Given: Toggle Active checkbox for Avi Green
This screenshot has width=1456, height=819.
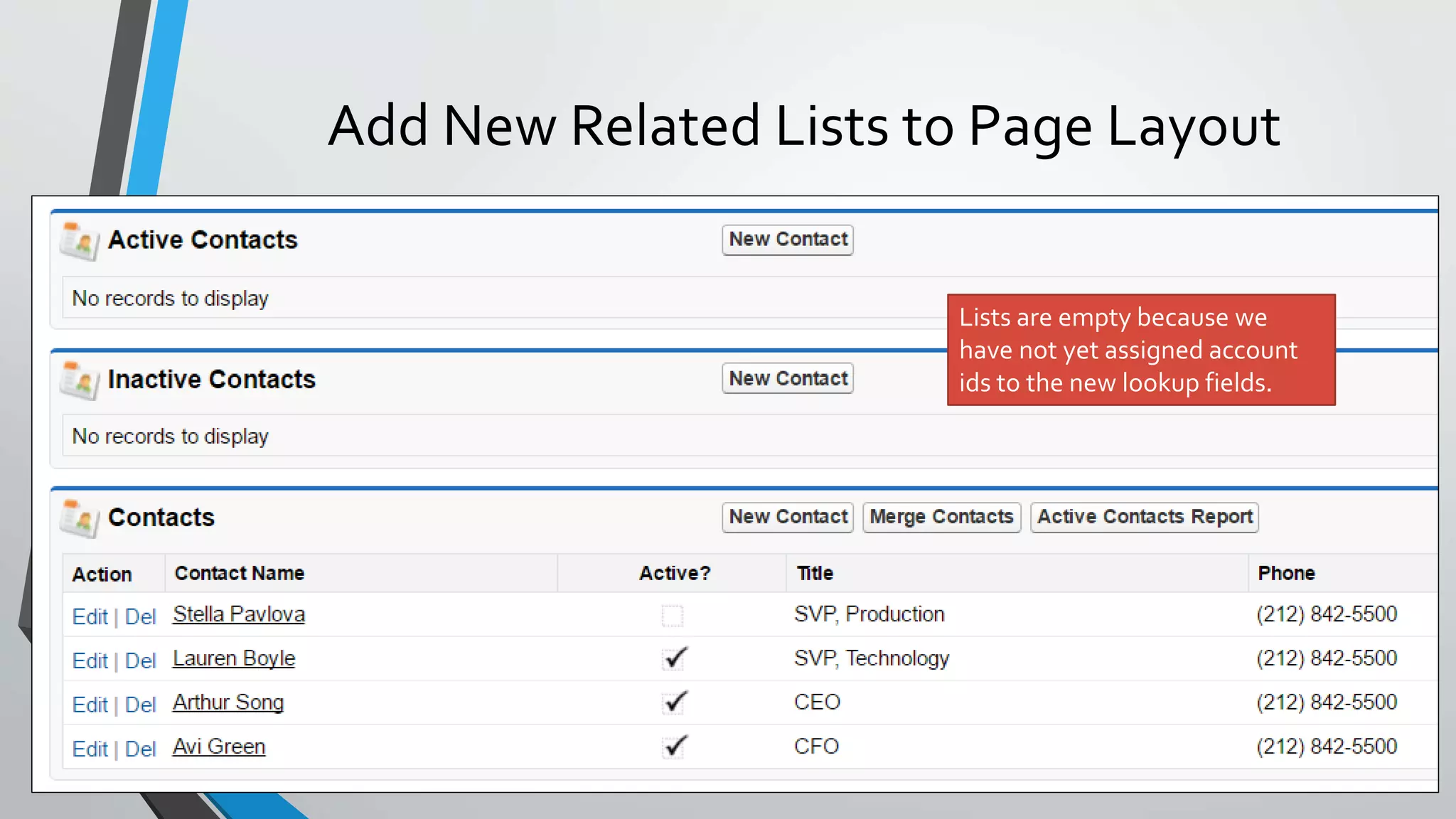Looking at the screenshot, I should [x=673, y=747].
